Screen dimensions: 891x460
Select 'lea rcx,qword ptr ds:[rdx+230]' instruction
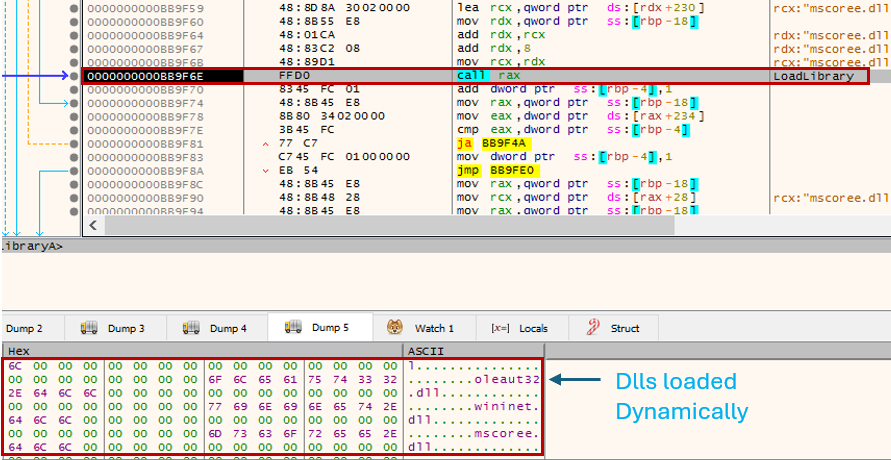581,9
